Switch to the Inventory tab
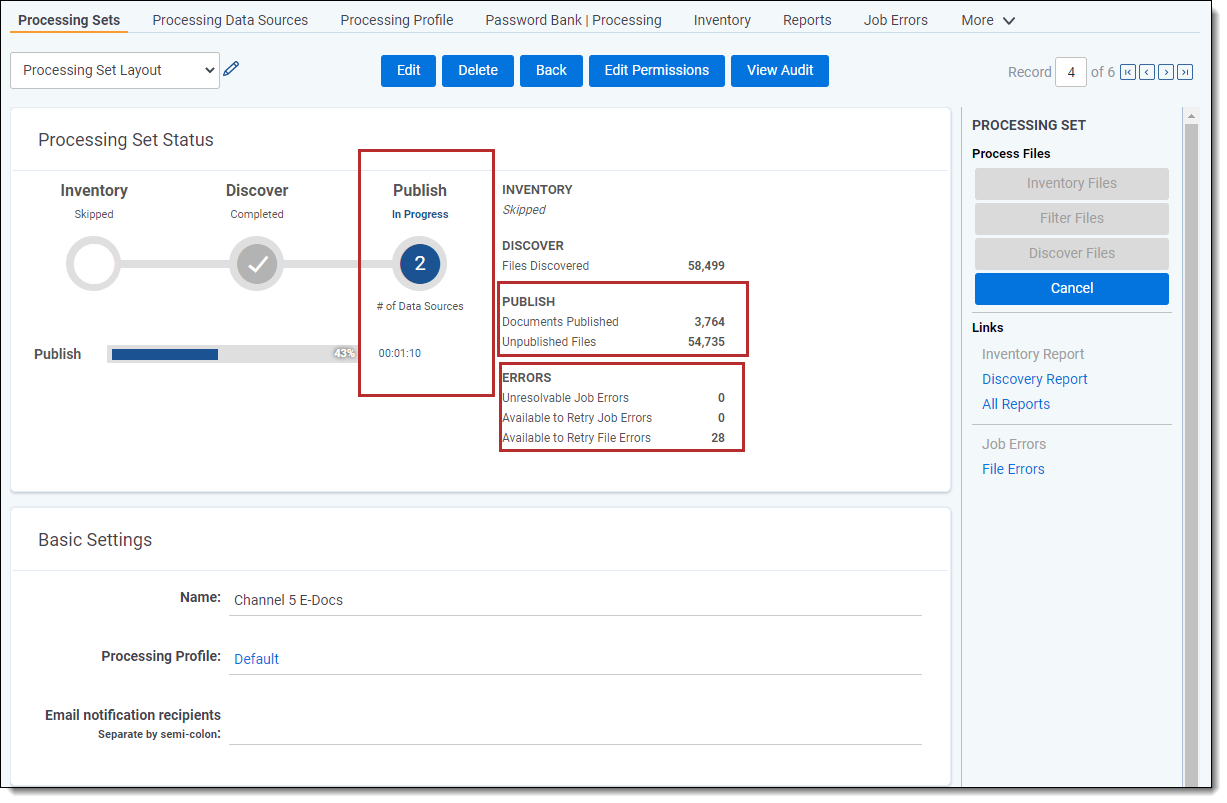1227x803 pixels. click(x=722, y=20)
